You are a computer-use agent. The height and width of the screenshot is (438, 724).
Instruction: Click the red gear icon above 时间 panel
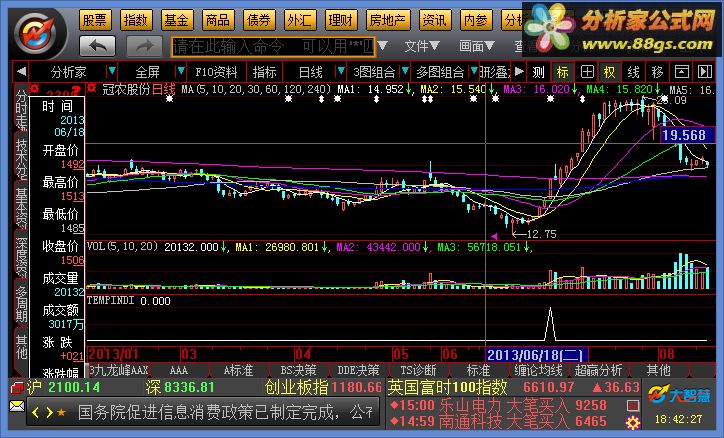35,88
